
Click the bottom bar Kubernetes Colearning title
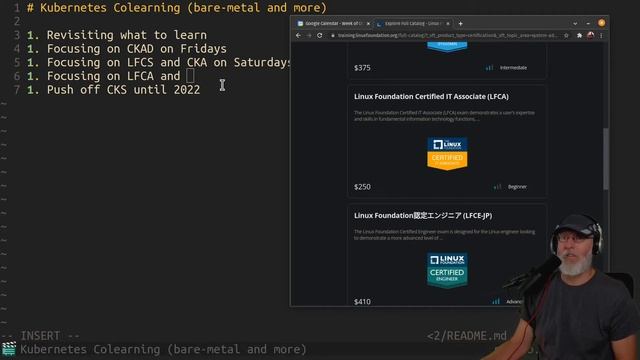tap(163, 350)
